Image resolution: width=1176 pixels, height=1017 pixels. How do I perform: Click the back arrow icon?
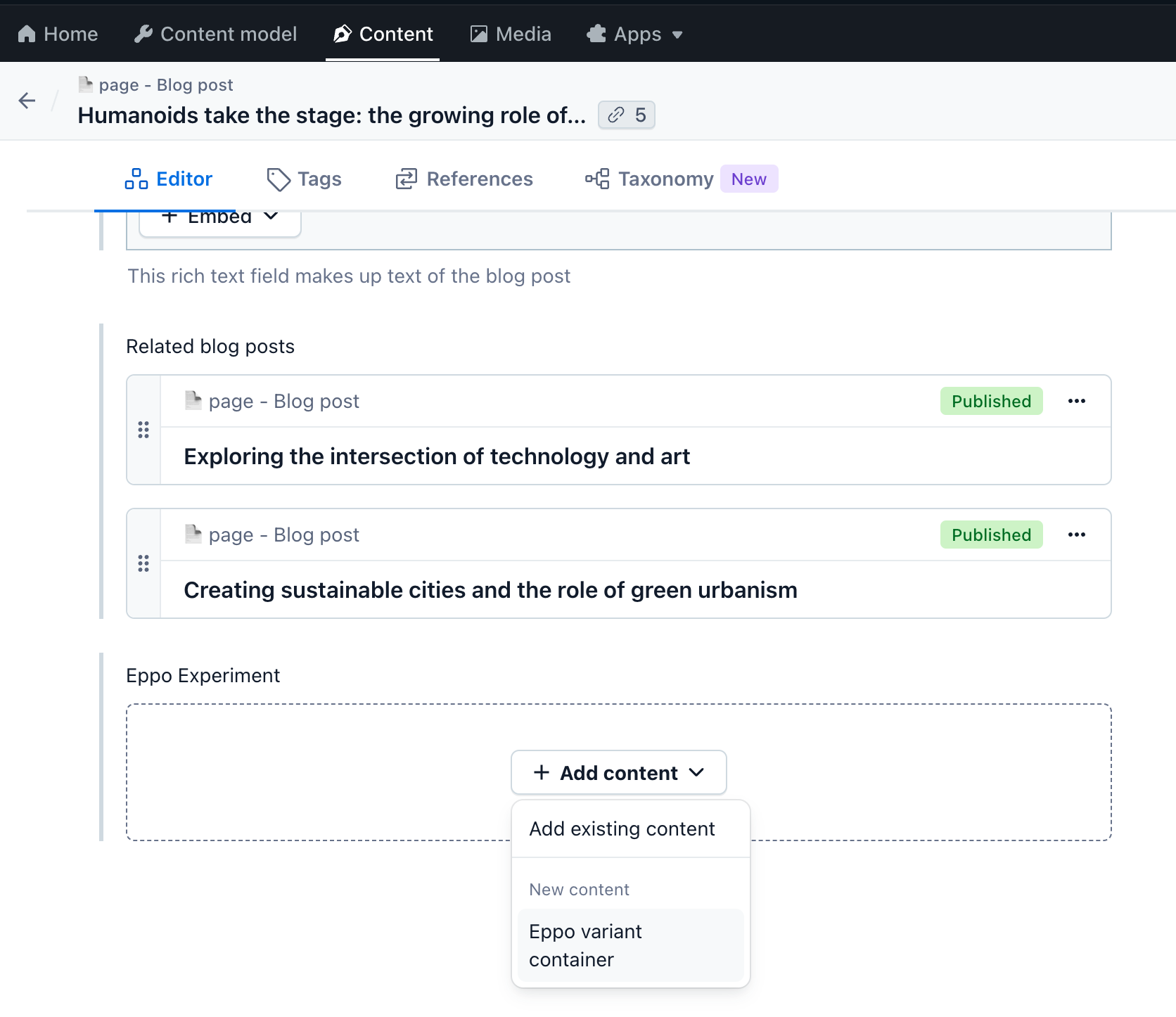pyautogui.click(x=27, y=101)
